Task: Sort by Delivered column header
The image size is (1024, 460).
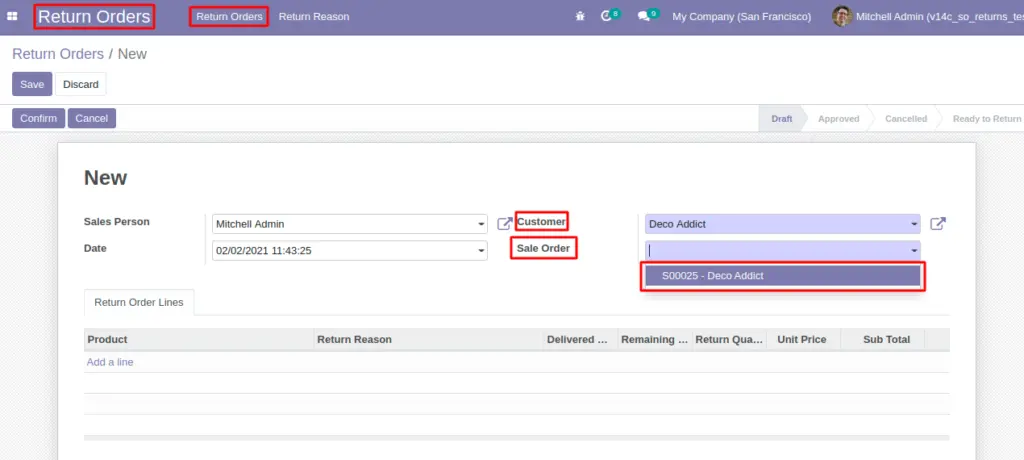Action: click(x=581, y=340)
